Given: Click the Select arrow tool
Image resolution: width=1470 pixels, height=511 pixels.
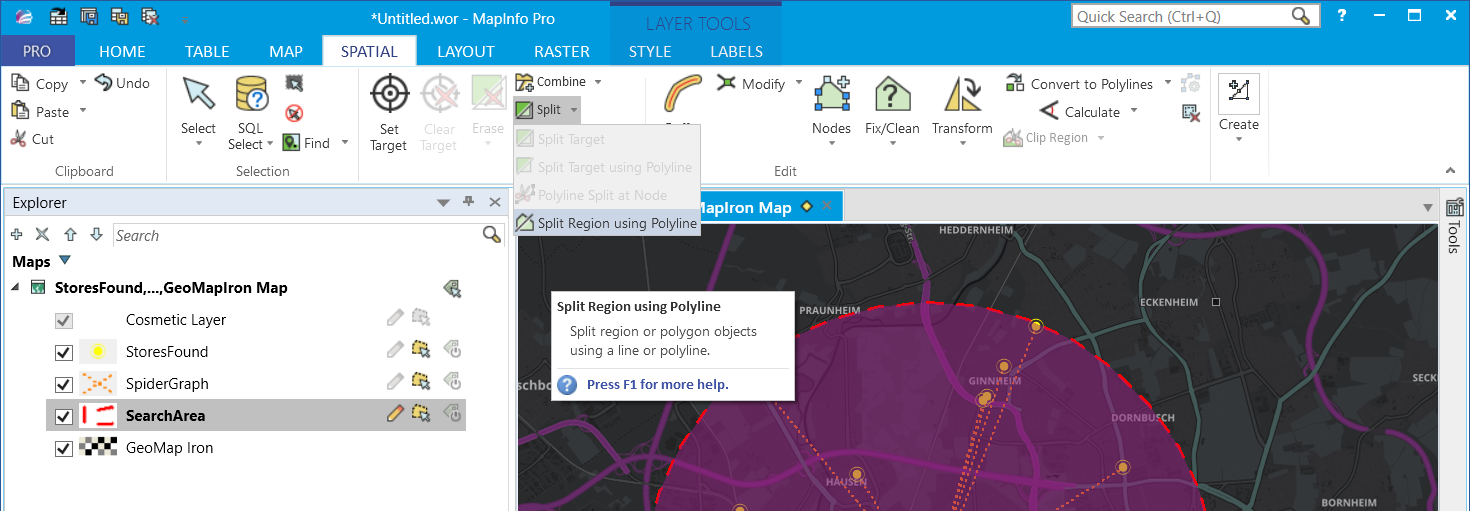Looking at the screenshot, I should click(198, 95).
